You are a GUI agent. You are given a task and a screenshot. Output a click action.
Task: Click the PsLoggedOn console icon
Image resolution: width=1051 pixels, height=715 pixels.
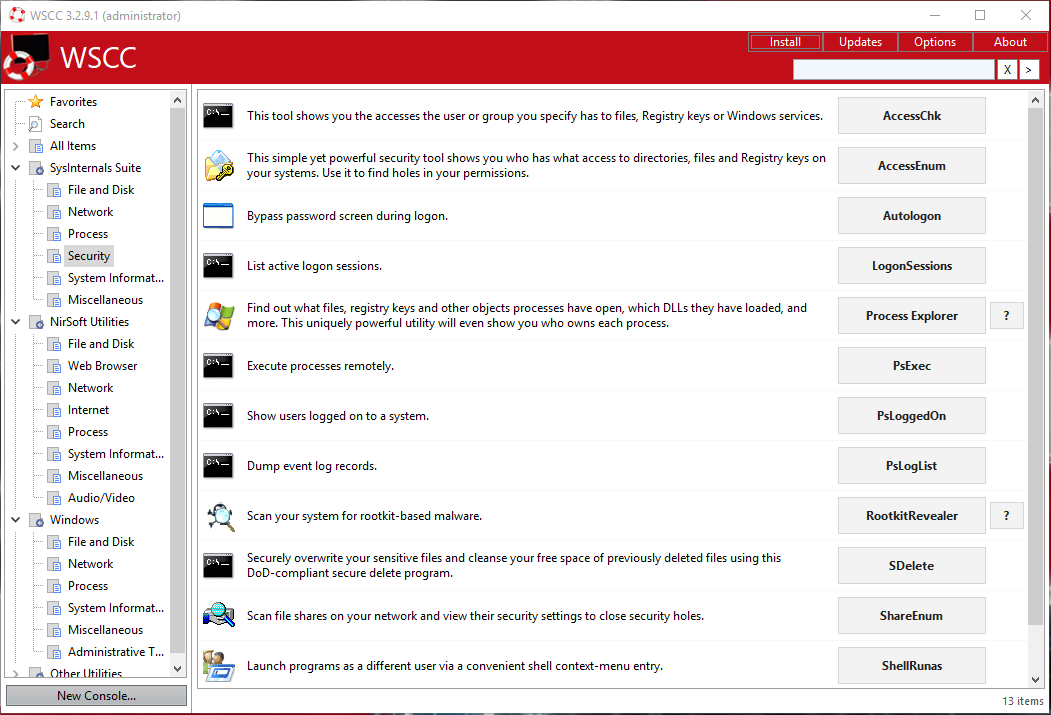pyautogui.click(x=219, y=415)
